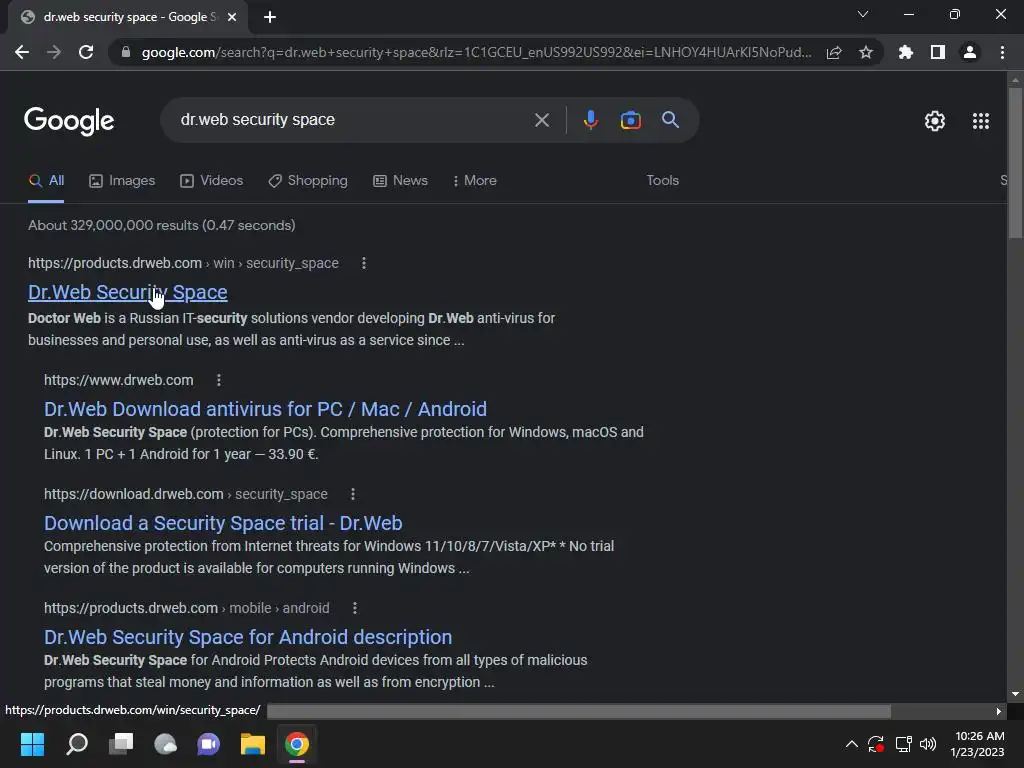Click the Chrome taskbar icon
This screenshot has height=768, width=1024.
296,744
